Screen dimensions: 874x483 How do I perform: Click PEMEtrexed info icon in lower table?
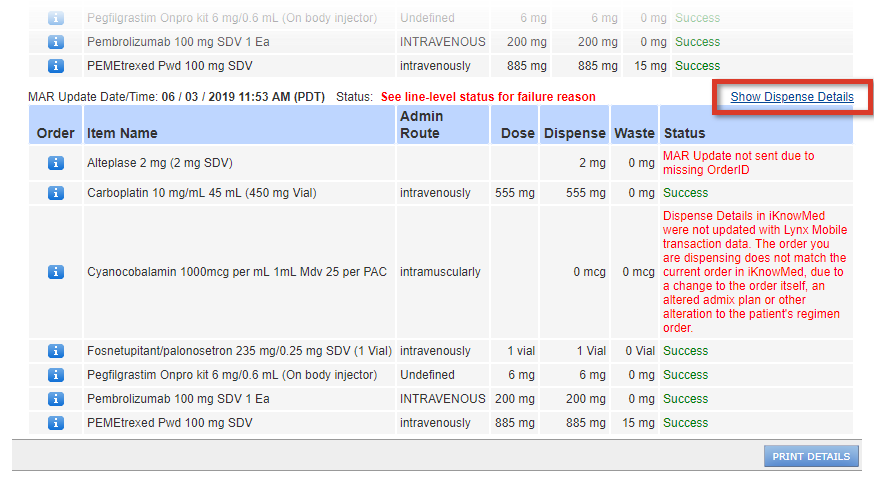(56, 423)
